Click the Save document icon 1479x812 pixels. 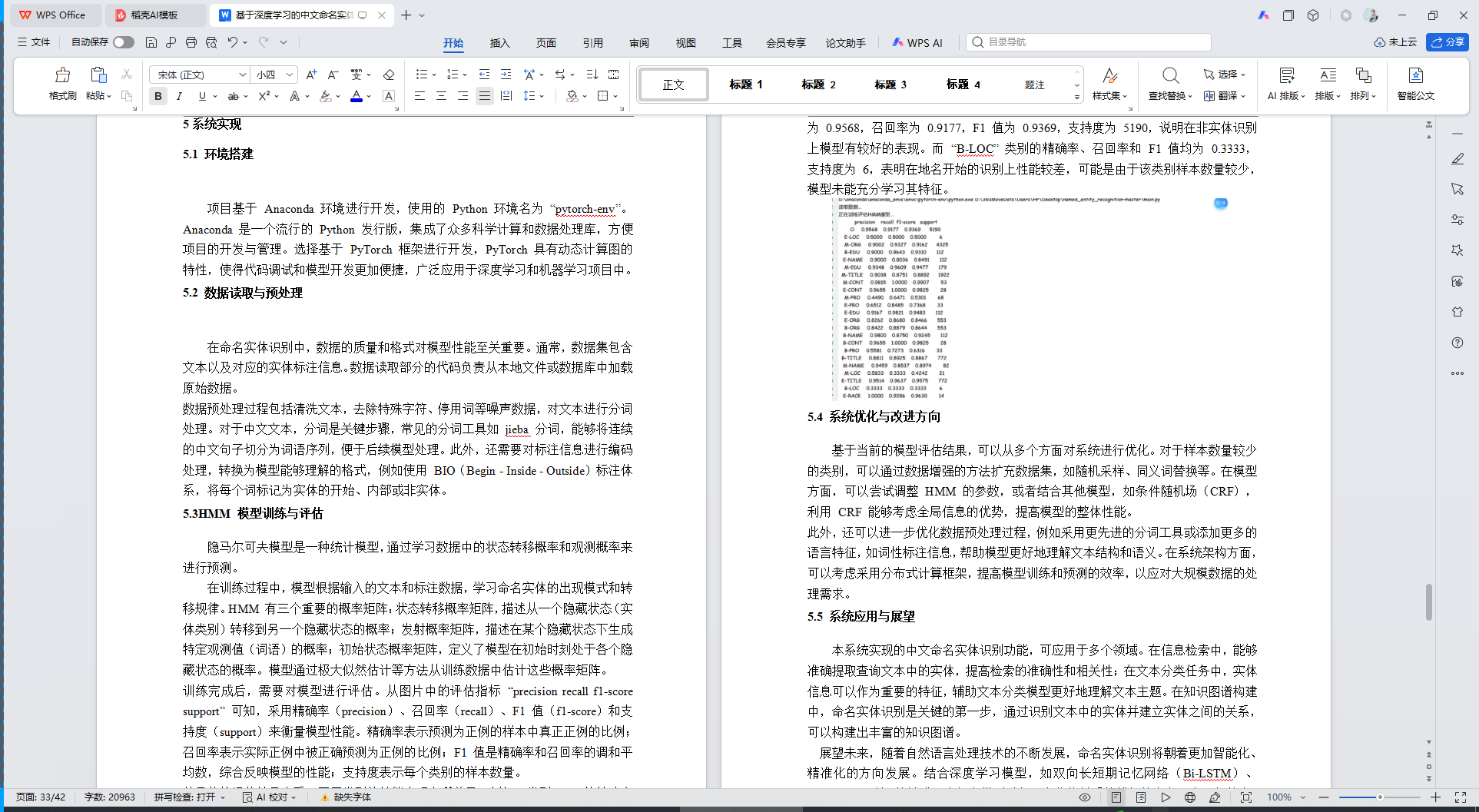(151, 42)
